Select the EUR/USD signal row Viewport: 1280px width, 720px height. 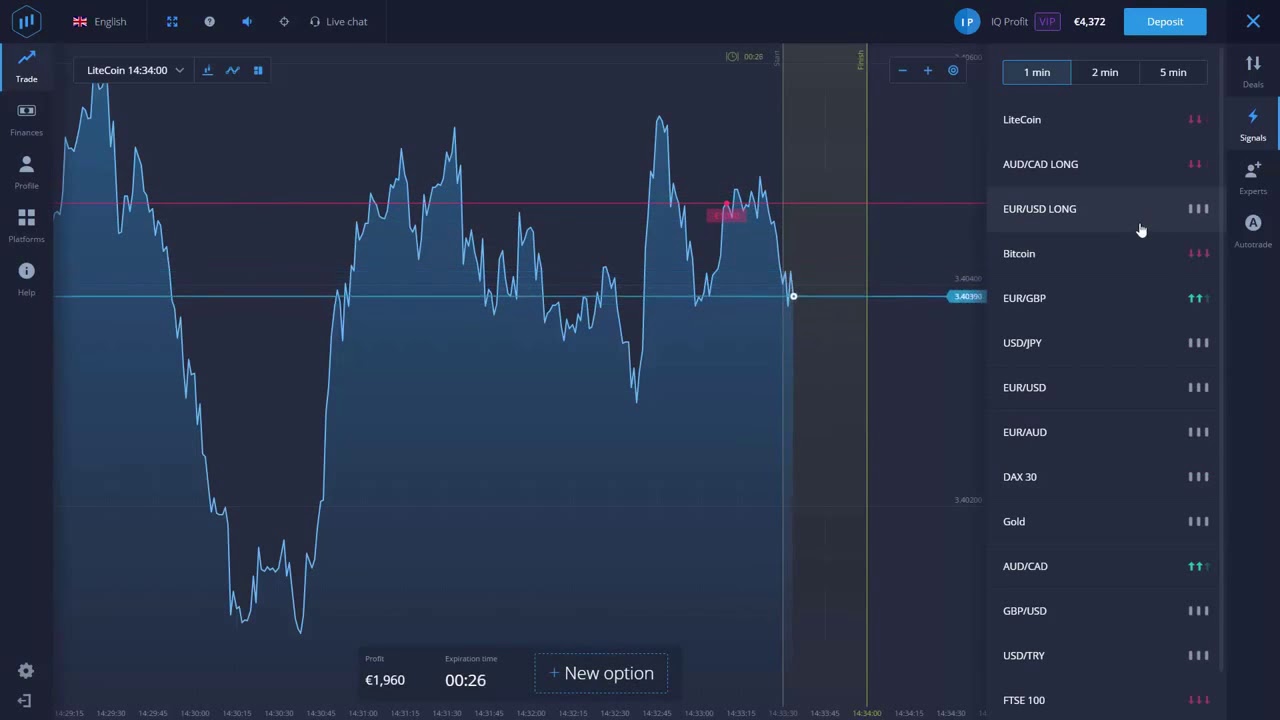[x=1106, y=388]
